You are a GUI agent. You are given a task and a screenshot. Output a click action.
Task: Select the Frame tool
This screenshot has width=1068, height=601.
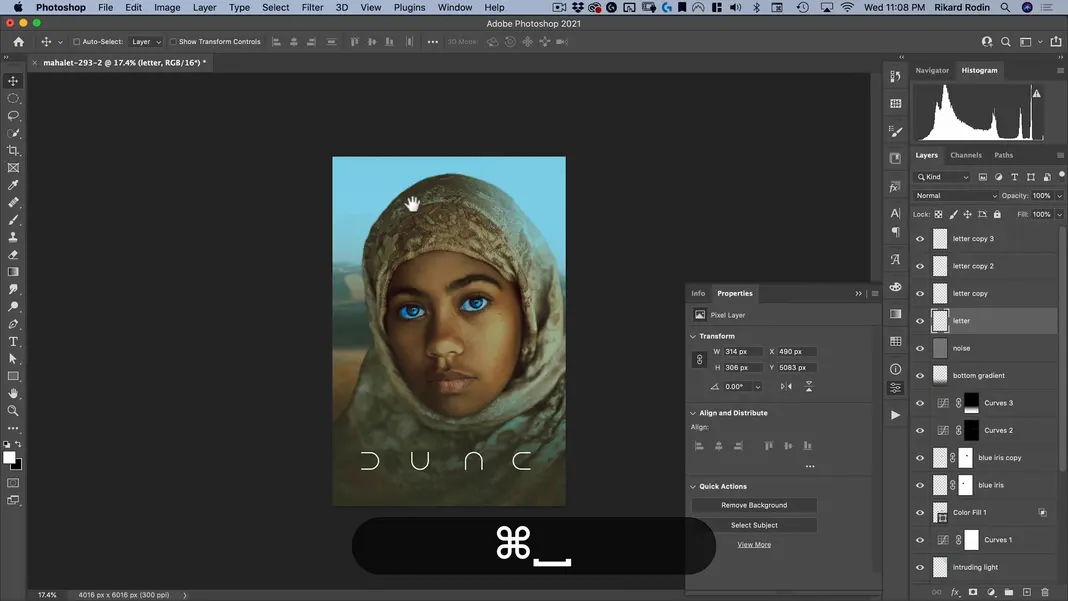(13, 168)
